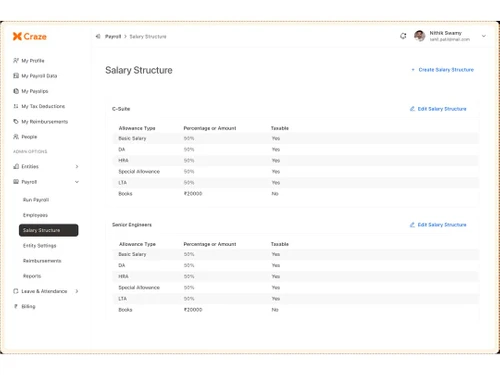Click the Senior Engineers section heading
Viewport: 500px width, 375px height.
[x=132, y=225]
